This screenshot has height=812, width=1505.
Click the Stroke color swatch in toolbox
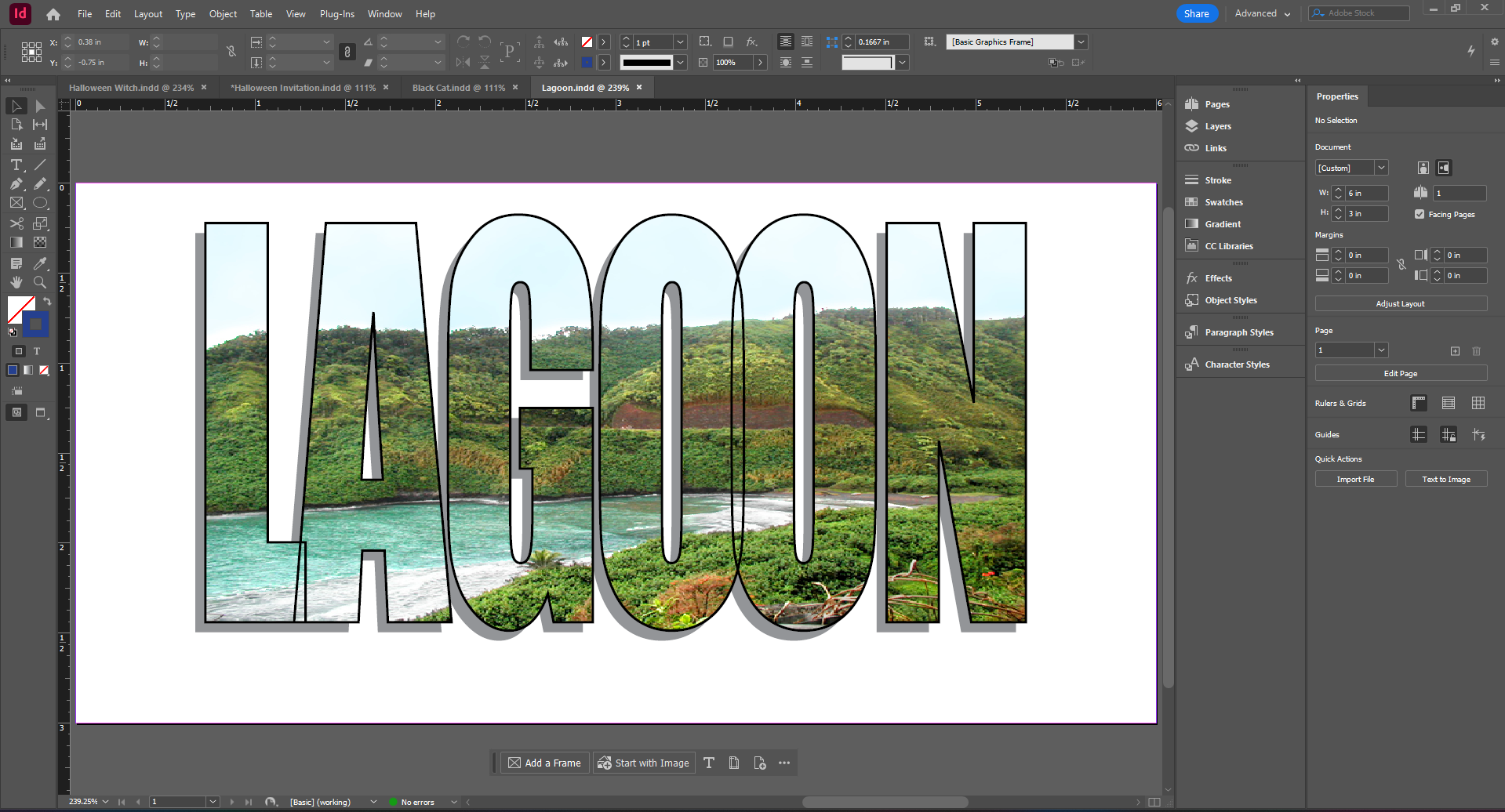click(x=36, y=324)
